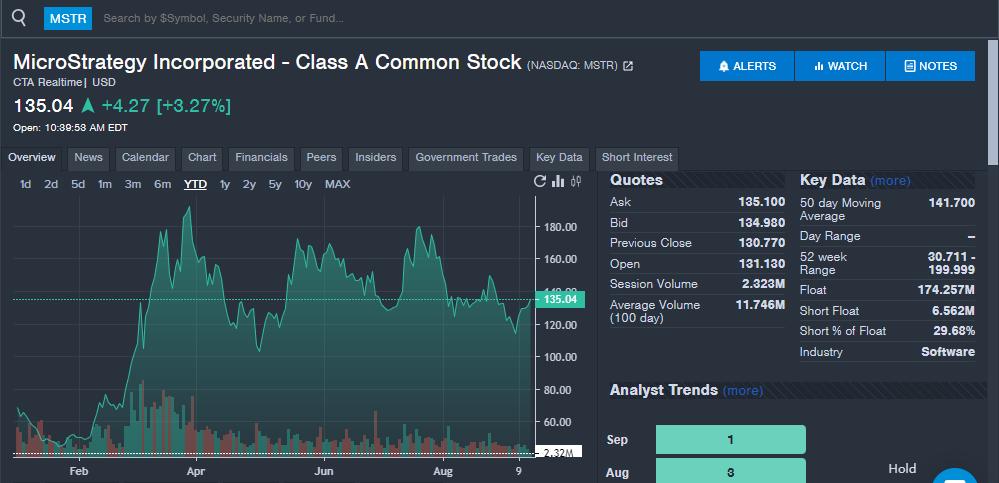Click the Bid value 134.980
999x483 pixels.
761,222
